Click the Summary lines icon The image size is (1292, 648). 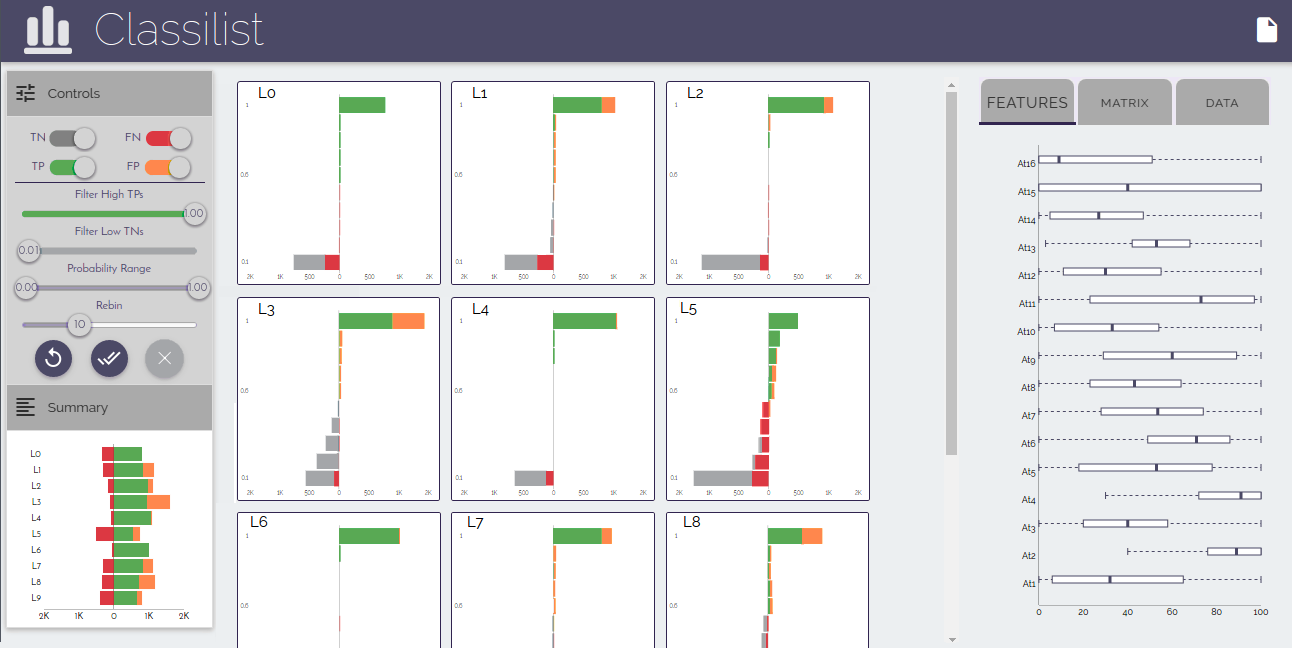(x=26, y=407)
